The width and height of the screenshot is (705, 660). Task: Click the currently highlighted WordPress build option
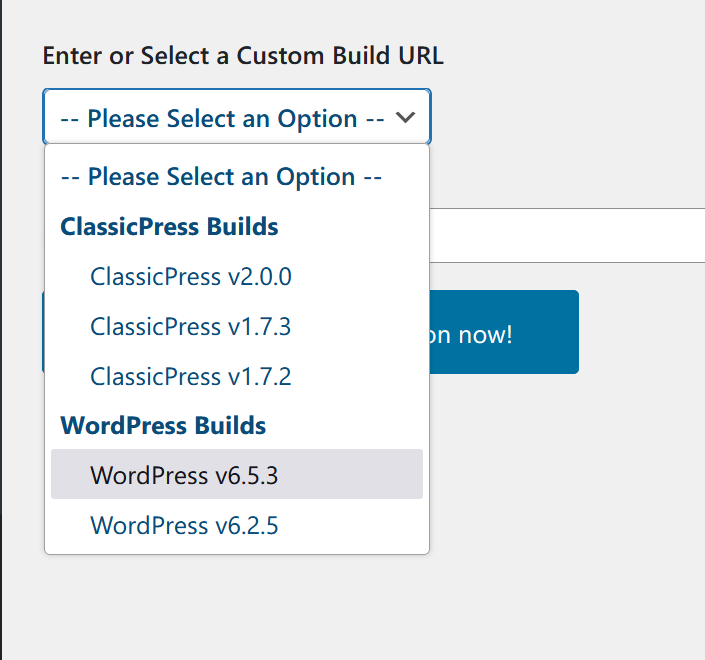(184, 474)
